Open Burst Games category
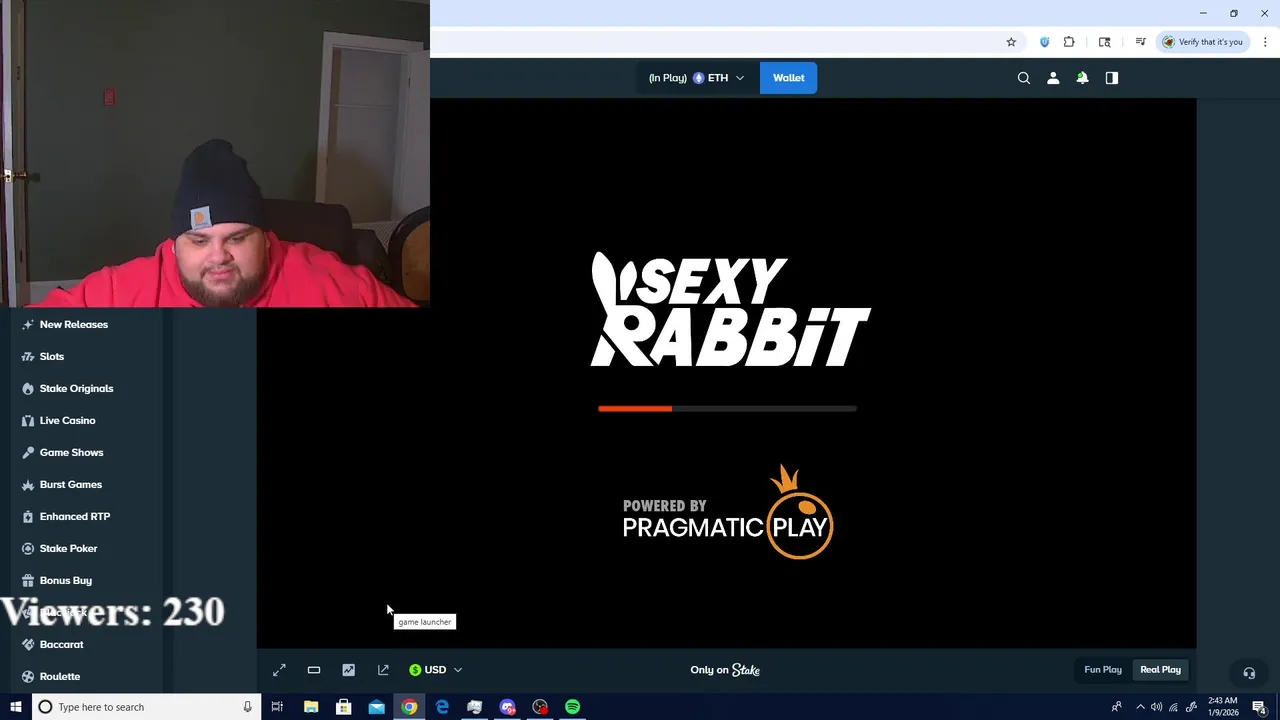The image size is (1280, 720). click(x=70, y=484)
